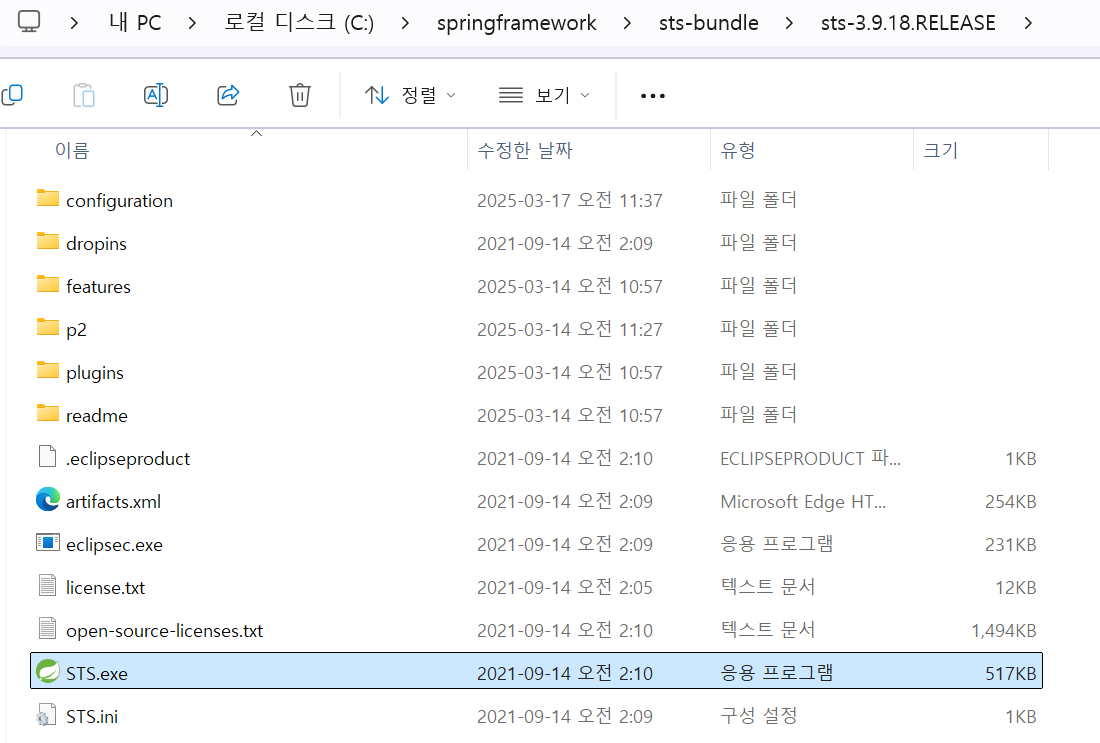Sort by 수정한 날짜 column header
The height and width of the screenshot is (743, 1100).
pyautogui.click(x=525, y=150)
